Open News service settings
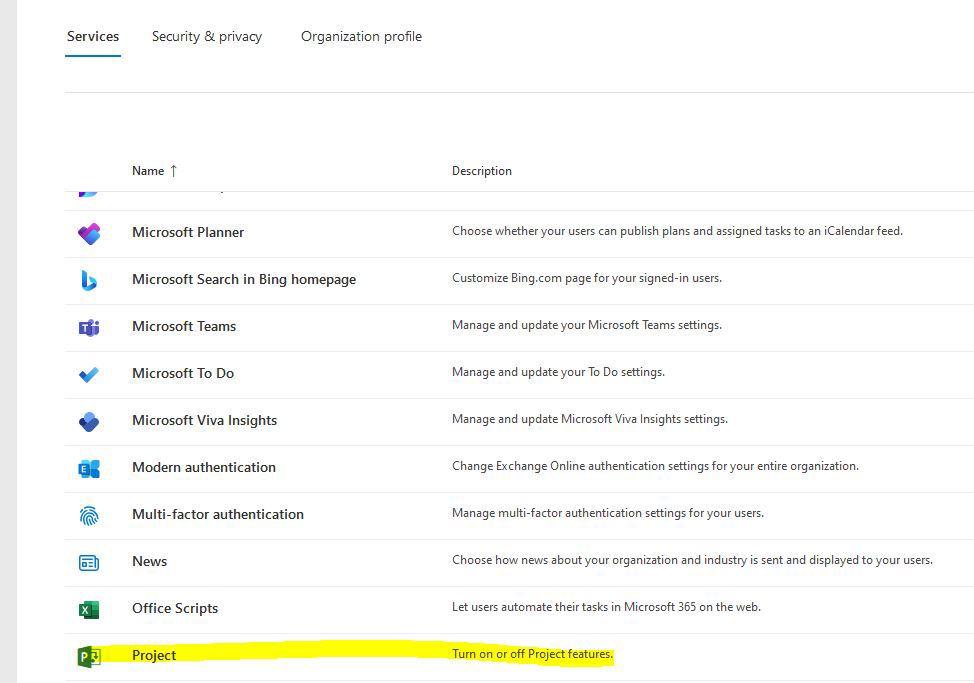974x683 pixels. (150, 561)
